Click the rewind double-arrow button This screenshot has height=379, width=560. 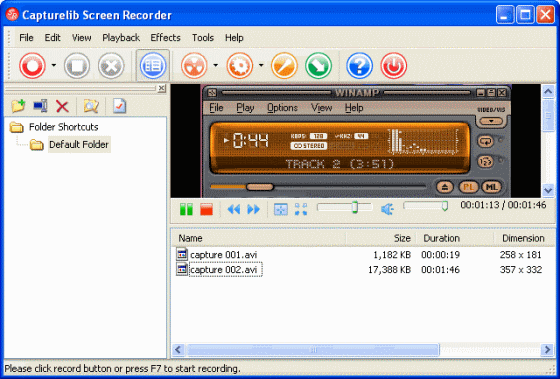(x=234, y=209)
